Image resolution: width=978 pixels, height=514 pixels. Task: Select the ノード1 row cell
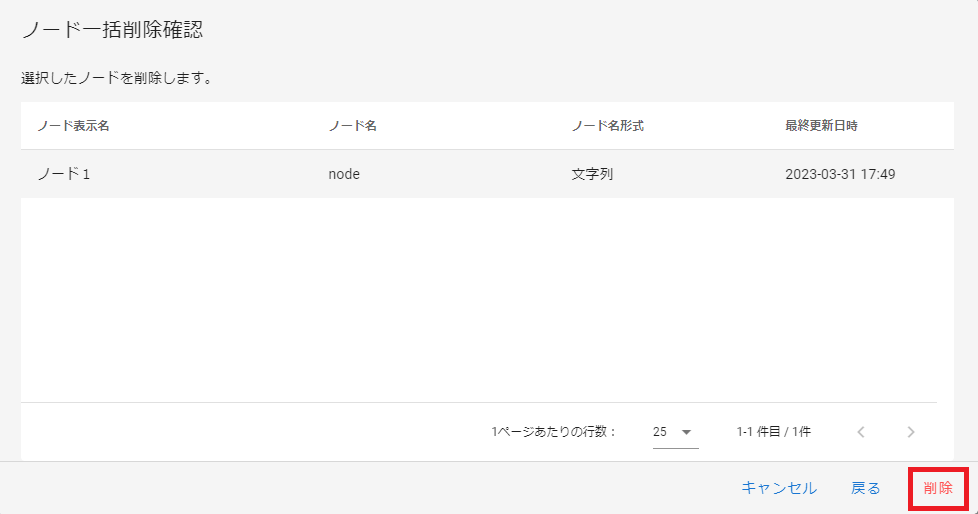(64, 174)
